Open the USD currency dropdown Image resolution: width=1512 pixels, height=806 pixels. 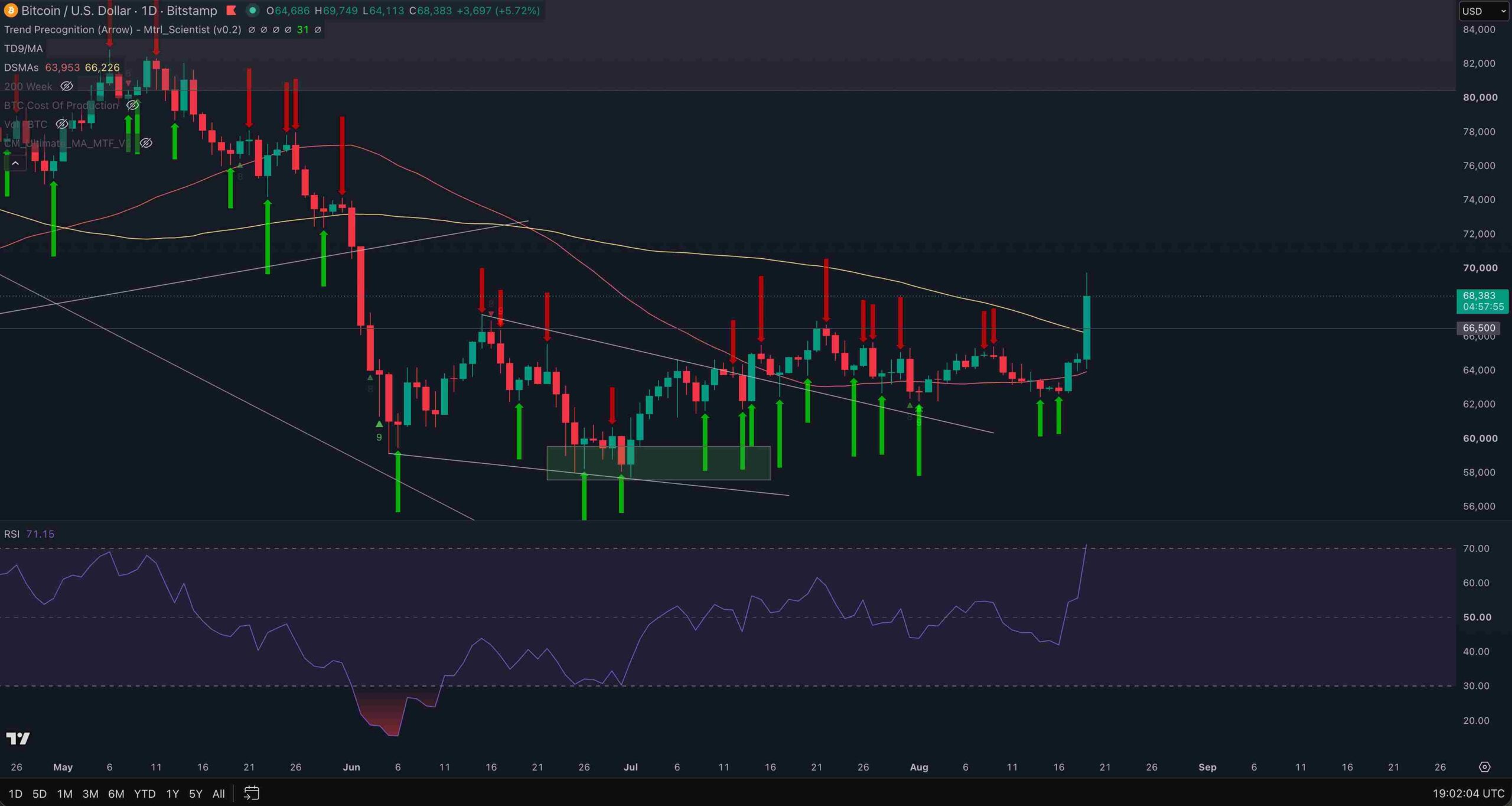1484,11
